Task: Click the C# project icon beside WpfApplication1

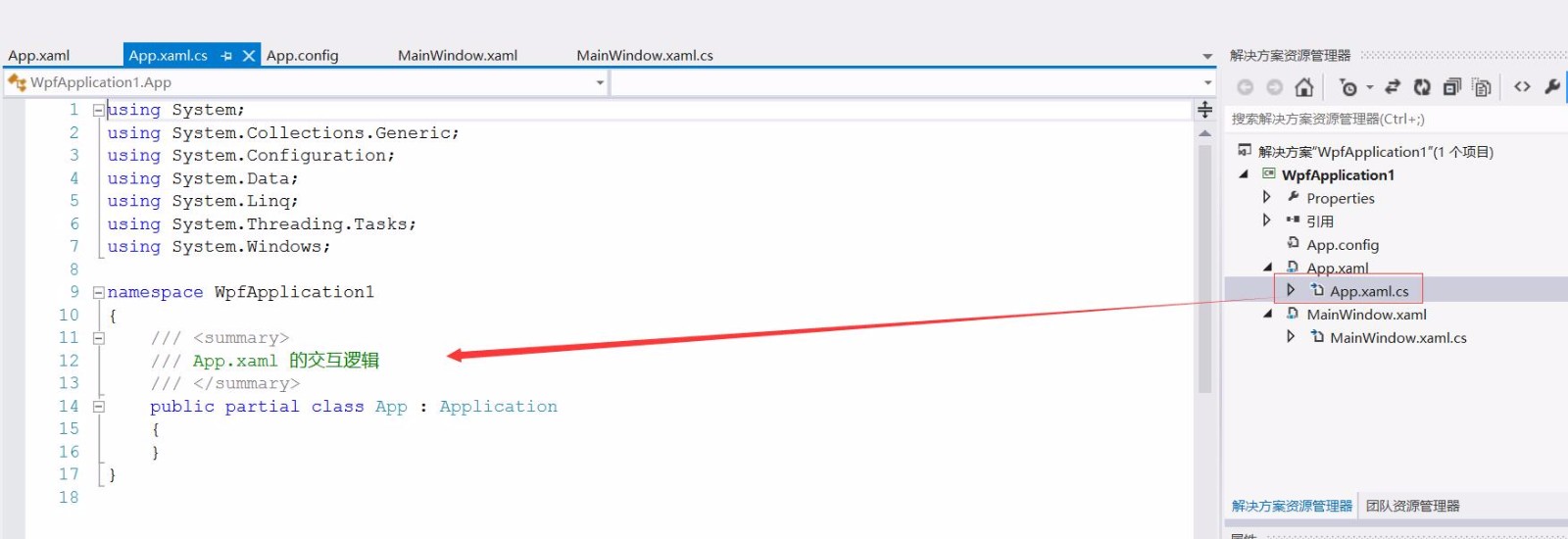Action: coord(1268,173)
